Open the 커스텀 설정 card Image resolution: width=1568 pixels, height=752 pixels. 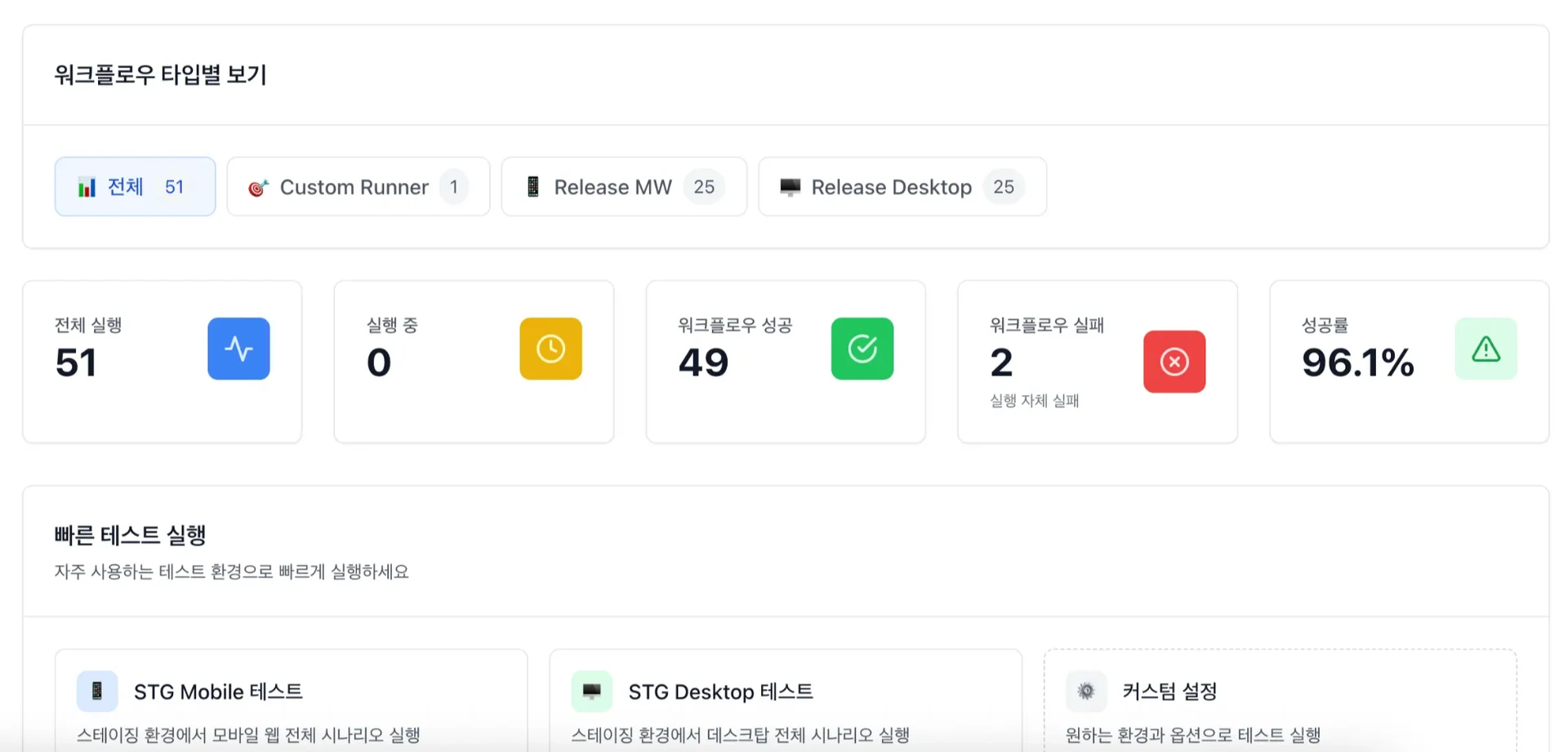pyautogui.click(x=1279, y=702)
